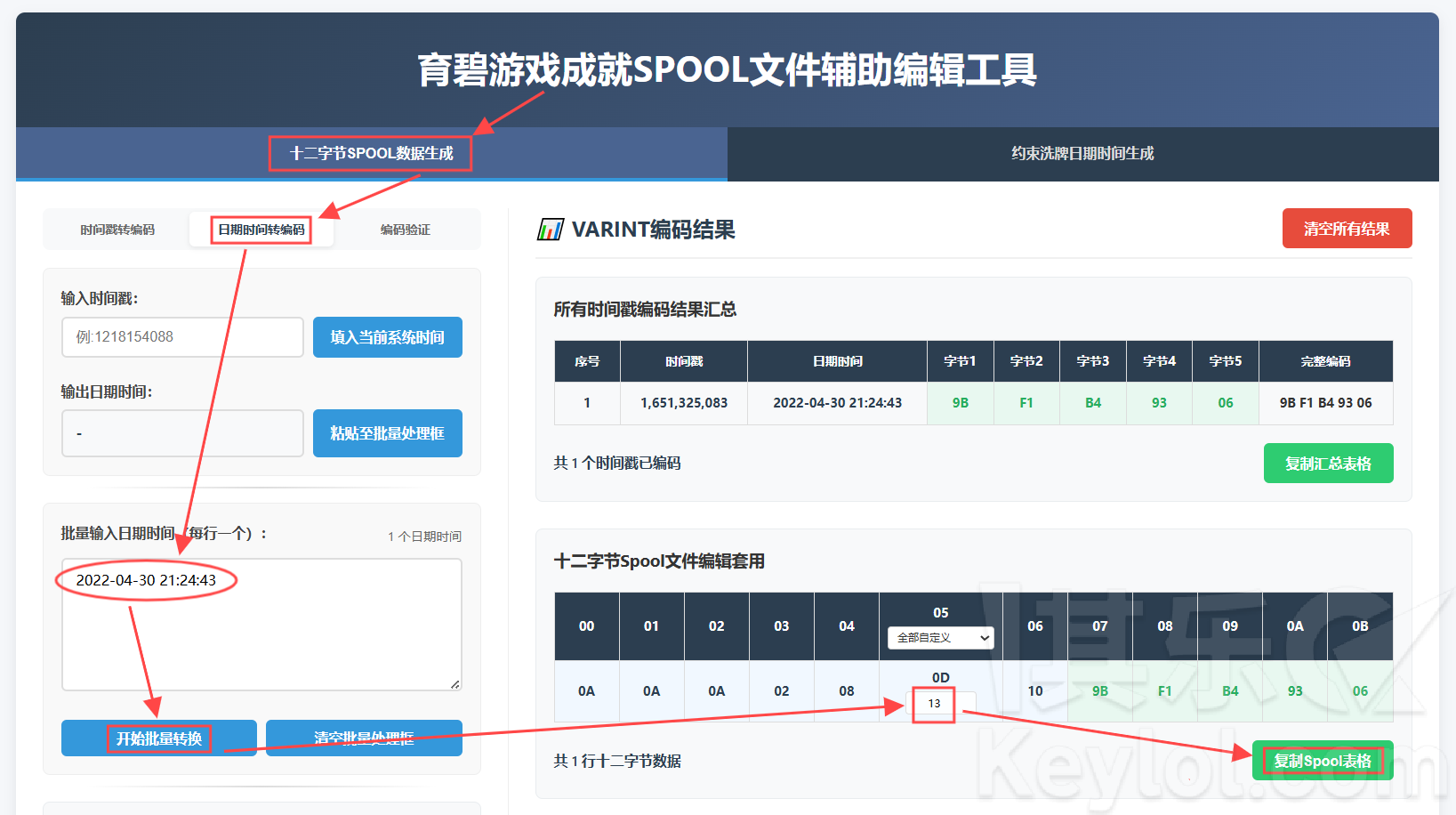Switch to 十二字节SPOOL数据生成 tab
The image size is (1456, 815).
coord(371,153)
